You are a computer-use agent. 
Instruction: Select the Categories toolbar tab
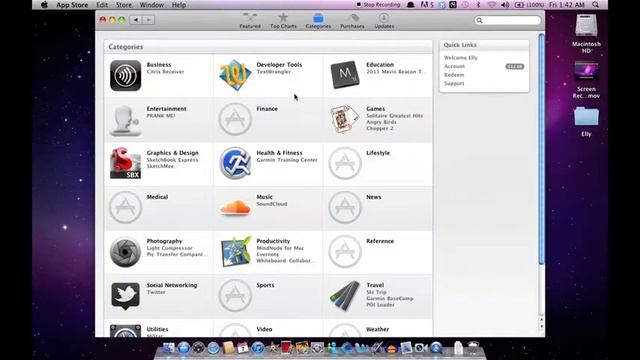[318, 21]
